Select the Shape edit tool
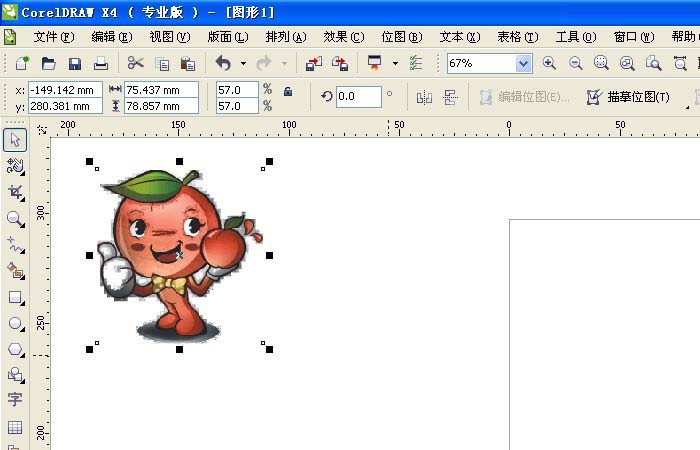 point(15,166)
